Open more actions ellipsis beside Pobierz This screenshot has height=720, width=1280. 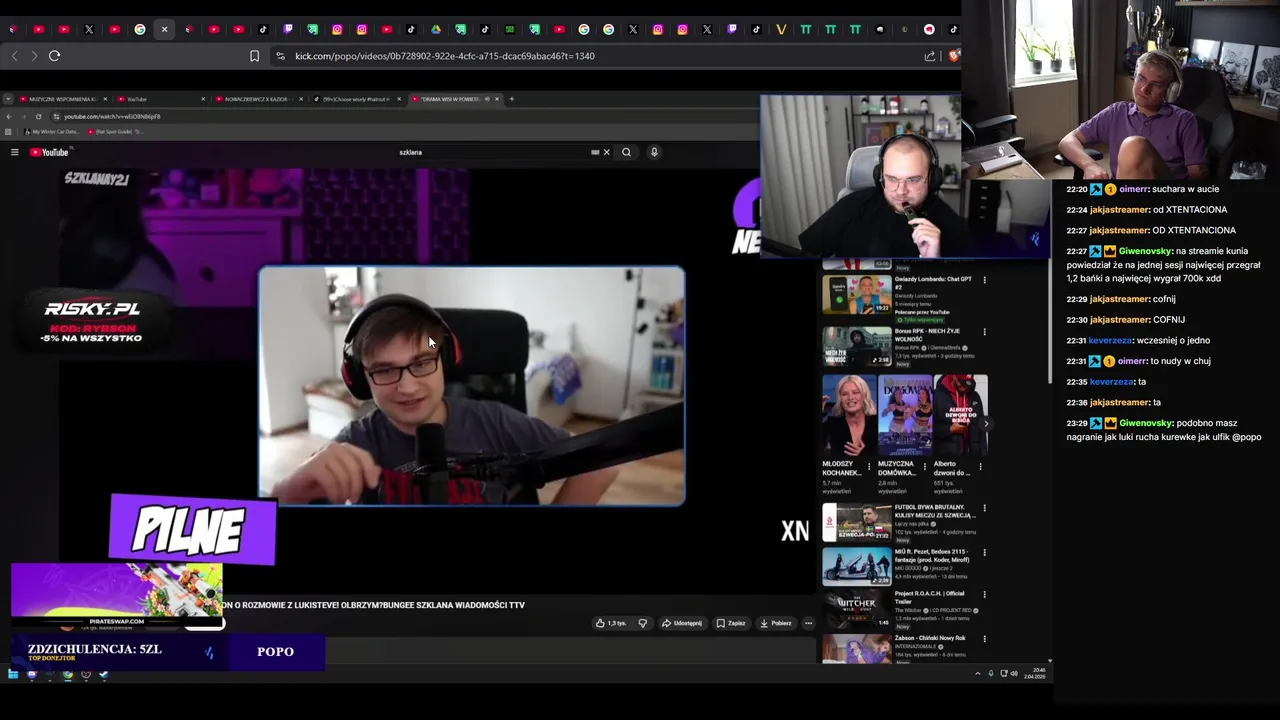pos(808,623)
